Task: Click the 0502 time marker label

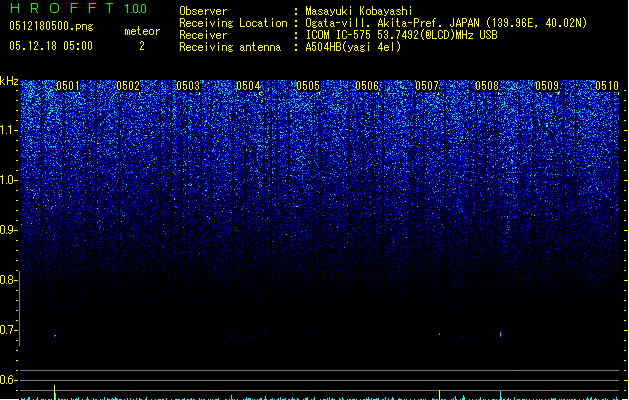Action: (x=128, y=86)
